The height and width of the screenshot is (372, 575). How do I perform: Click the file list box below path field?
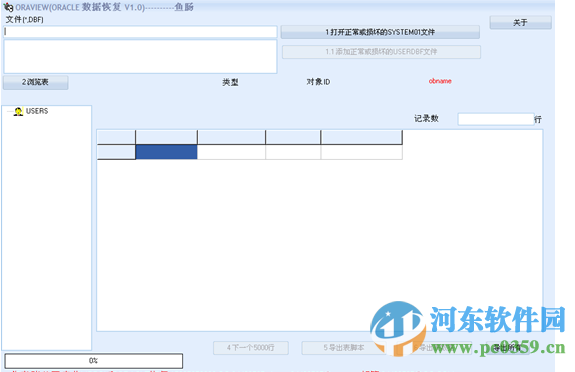140,56
